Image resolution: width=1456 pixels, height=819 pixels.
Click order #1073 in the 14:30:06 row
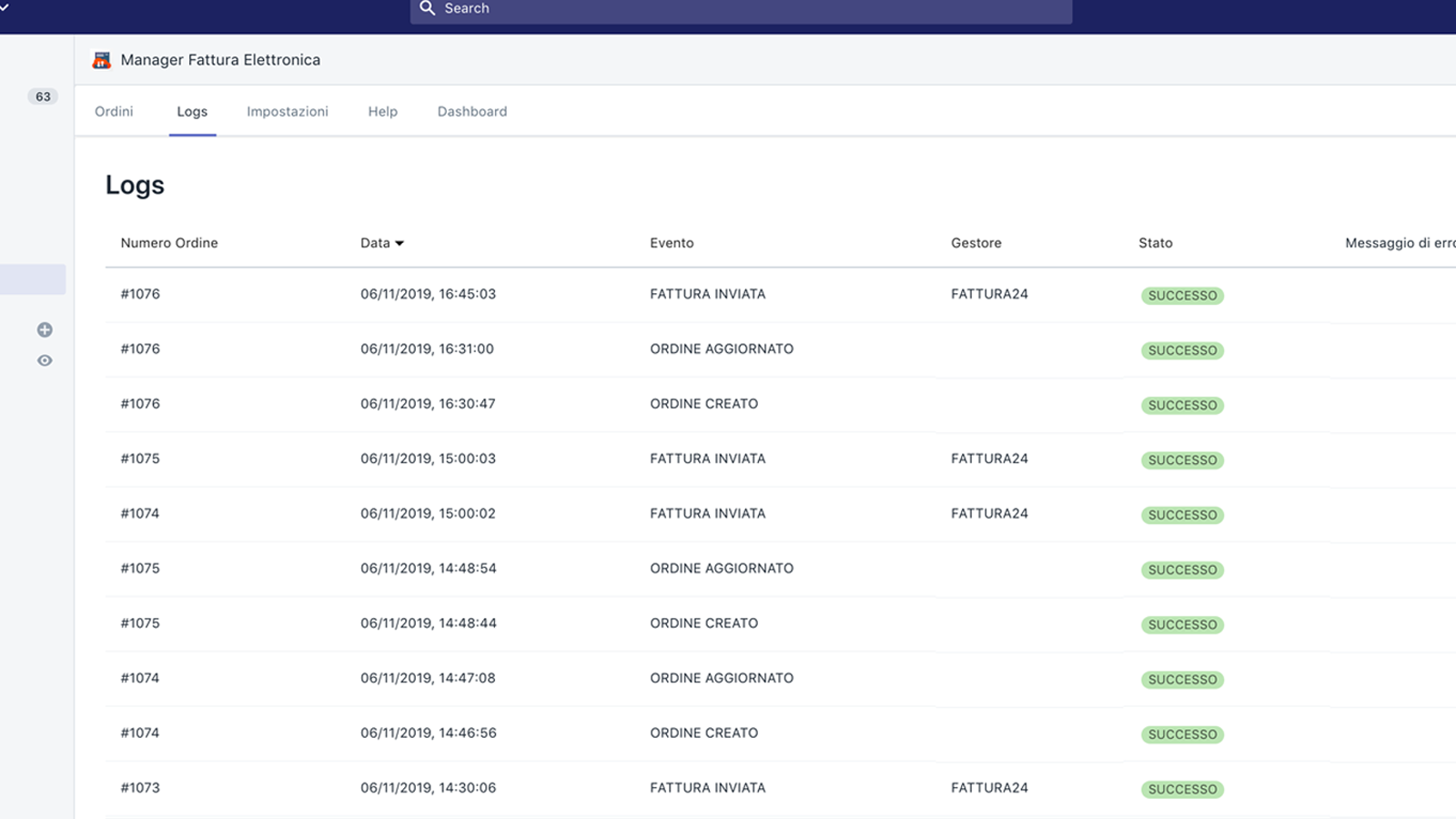pyautogui.click(x=140, y=788)
